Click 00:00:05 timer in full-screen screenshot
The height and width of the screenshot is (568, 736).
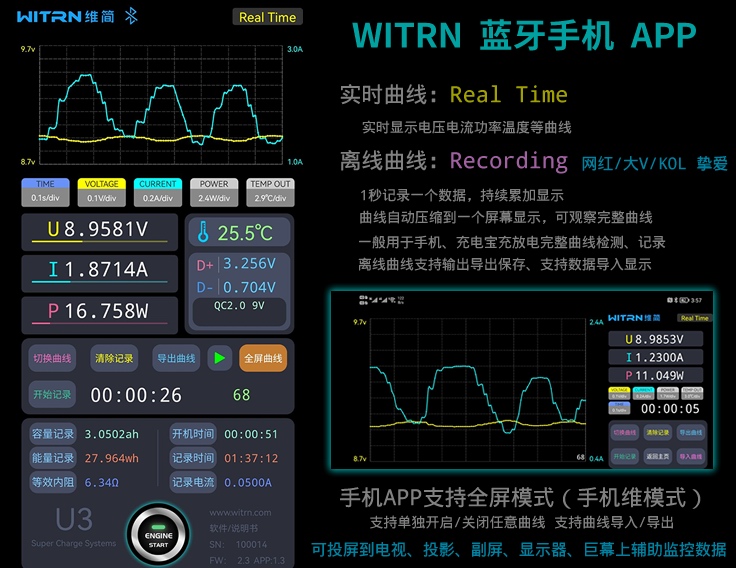pyautogui.click(x=670, y=409)
